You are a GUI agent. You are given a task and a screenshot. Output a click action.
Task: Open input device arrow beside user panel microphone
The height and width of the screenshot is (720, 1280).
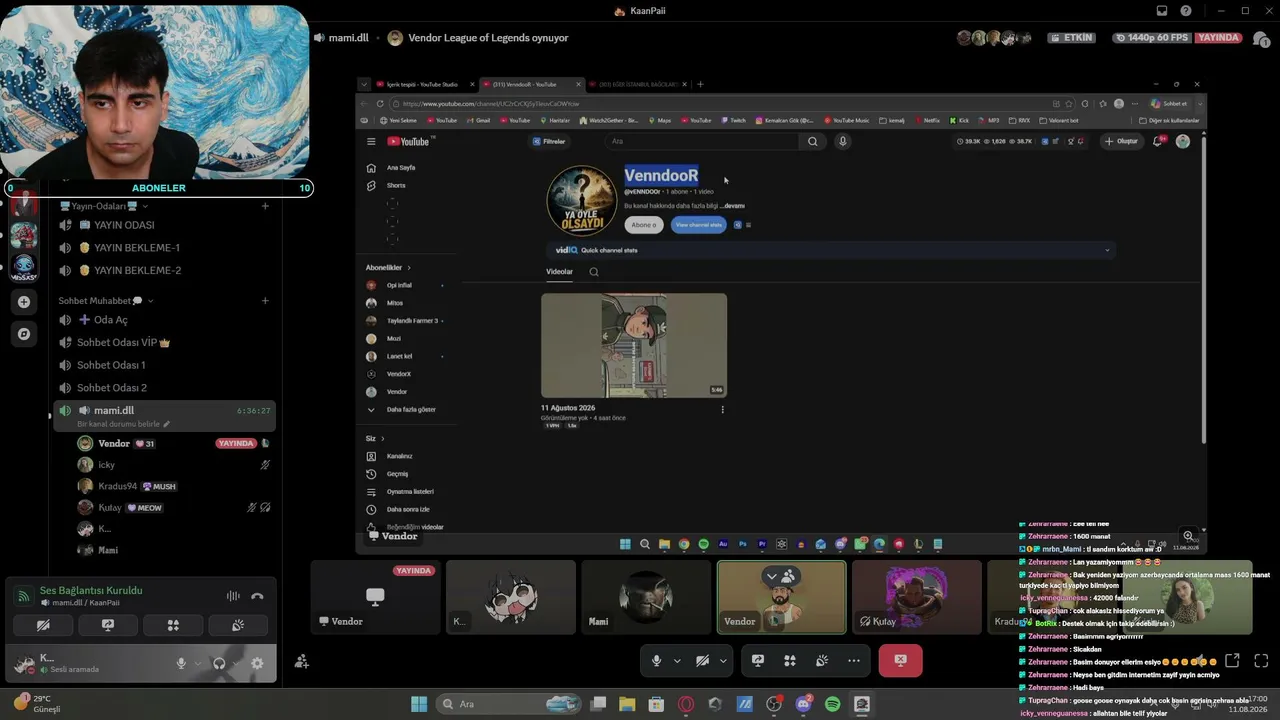click(x=198, y=663)
